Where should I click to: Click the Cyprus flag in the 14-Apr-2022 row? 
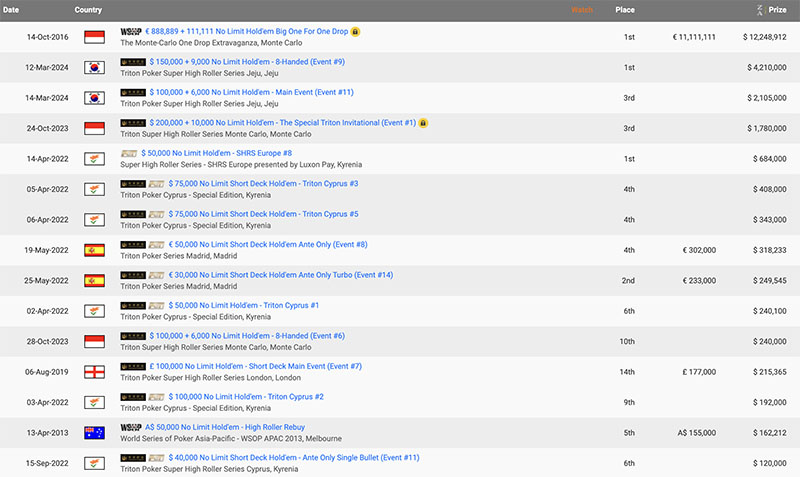point(95,159)
